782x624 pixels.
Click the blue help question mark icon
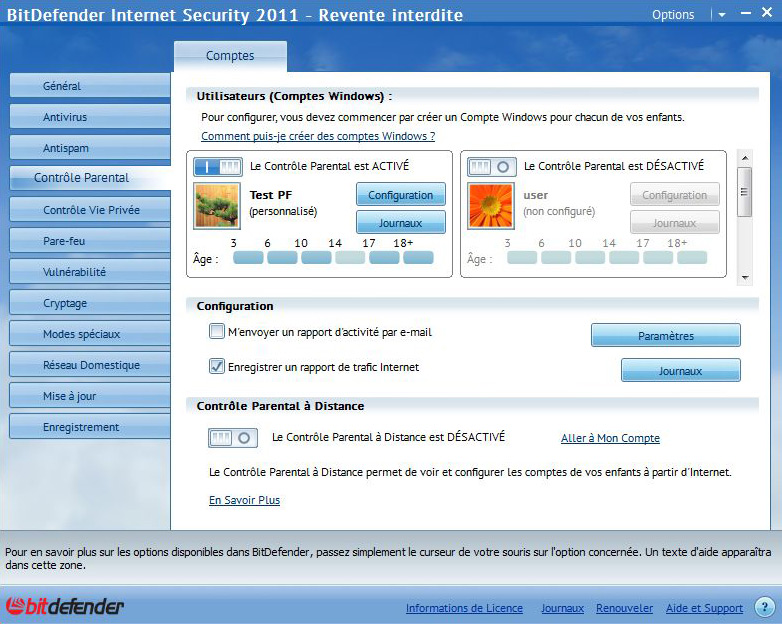(764, 607)
